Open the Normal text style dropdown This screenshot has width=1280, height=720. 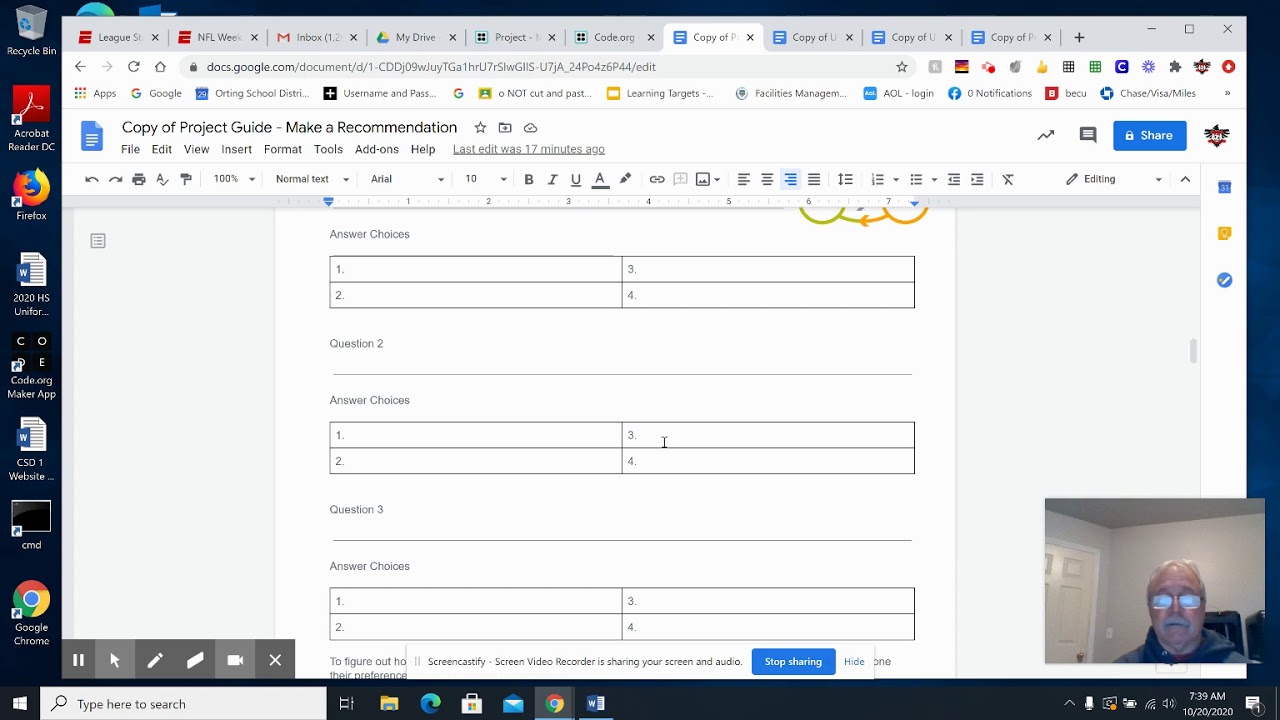pyautogui.click(x=312, y=179)
